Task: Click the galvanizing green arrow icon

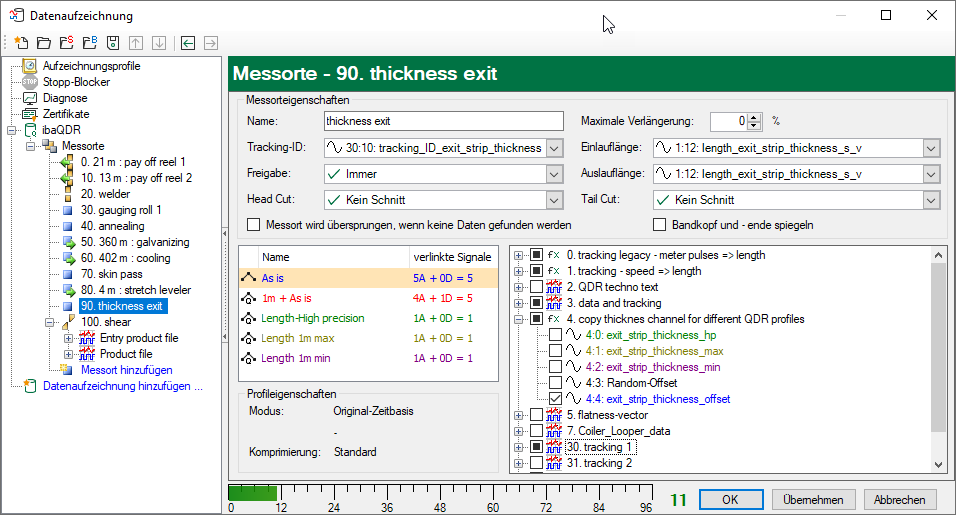Action: [x=69, y=242]
